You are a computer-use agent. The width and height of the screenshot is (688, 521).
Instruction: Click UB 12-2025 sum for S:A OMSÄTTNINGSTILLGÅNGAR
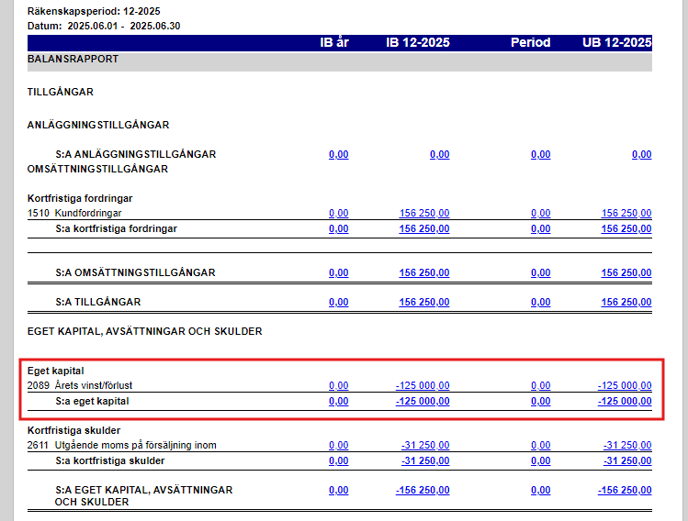pyautogui.click(x=626, y=273)
